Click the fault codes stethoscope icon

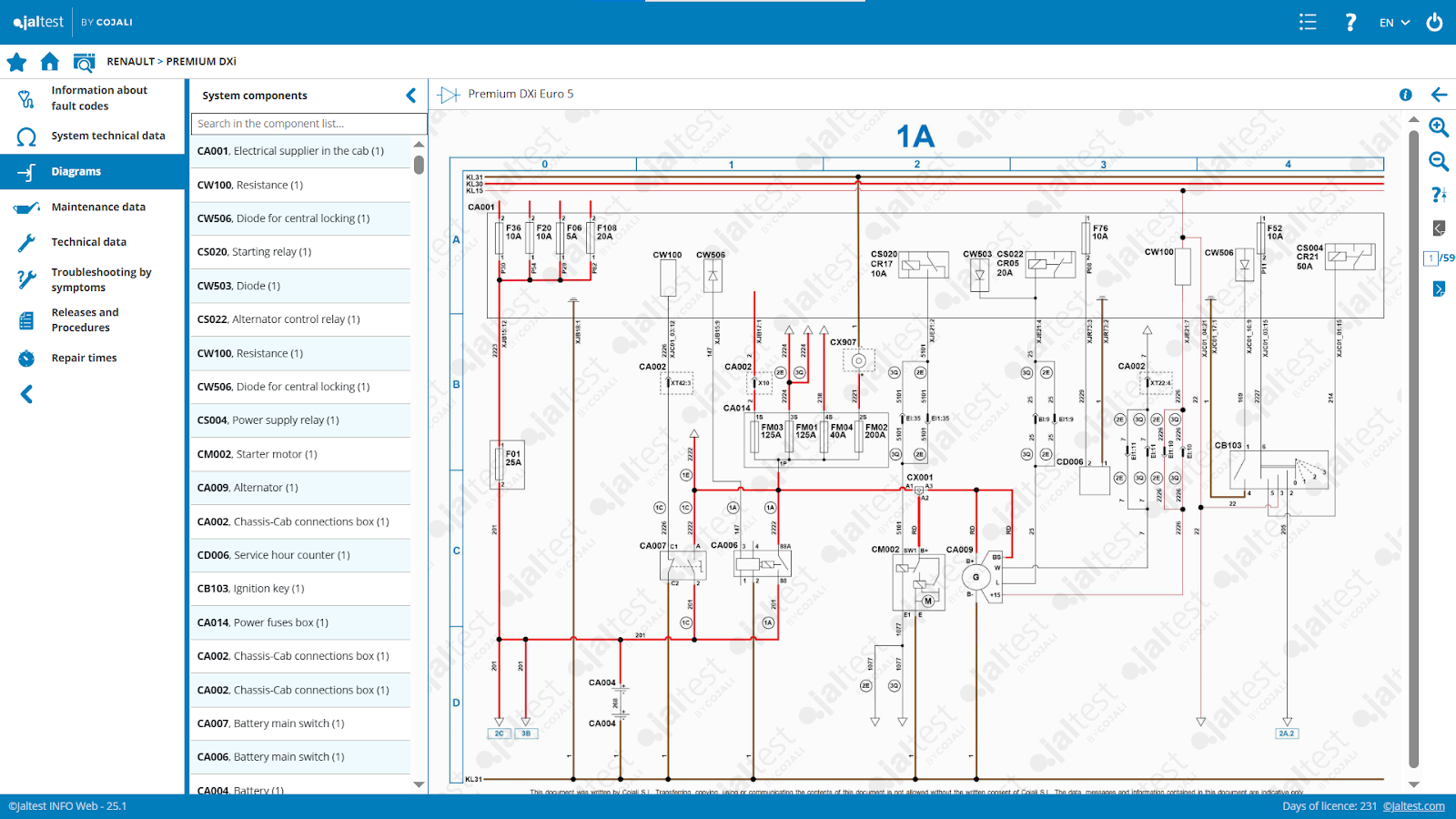(26, 98)
